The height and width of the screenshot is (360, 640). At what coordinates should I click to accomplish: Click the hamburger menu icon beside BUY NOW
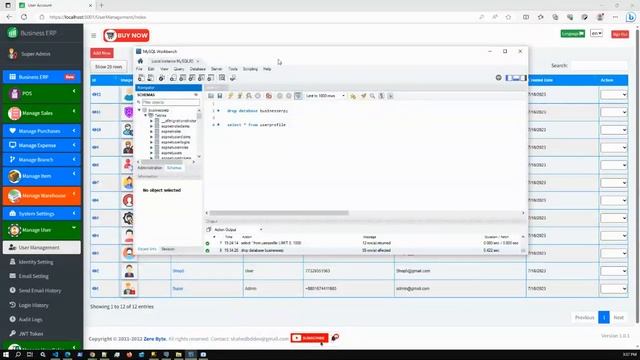pos(93,36)
